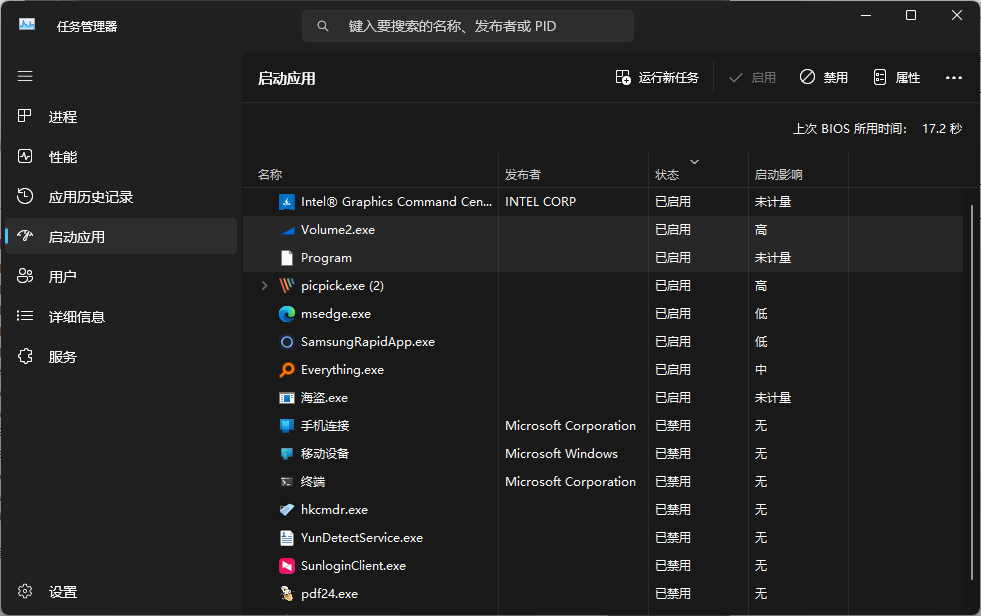Switch to the 进程 tab
981x616 pixels.
[x=121, y=116]
